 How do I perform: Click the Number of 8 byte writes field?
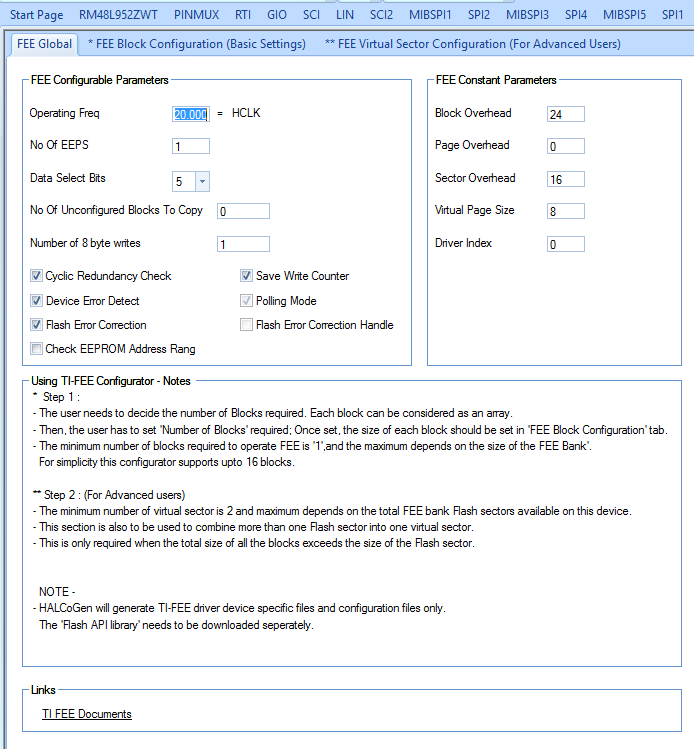point(243,244)
